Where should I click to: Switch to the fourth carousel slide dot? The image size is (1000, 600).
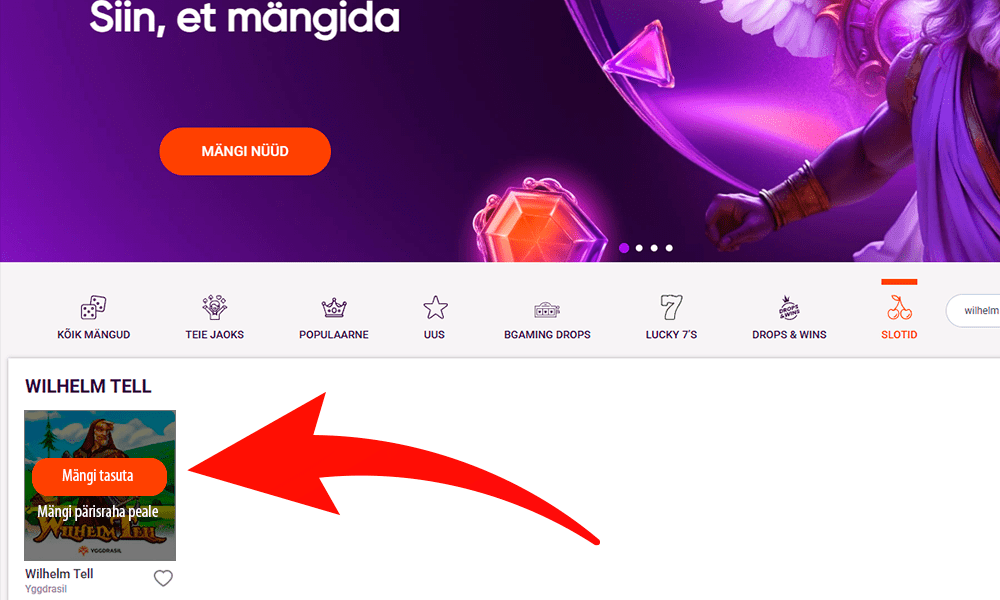669,248
